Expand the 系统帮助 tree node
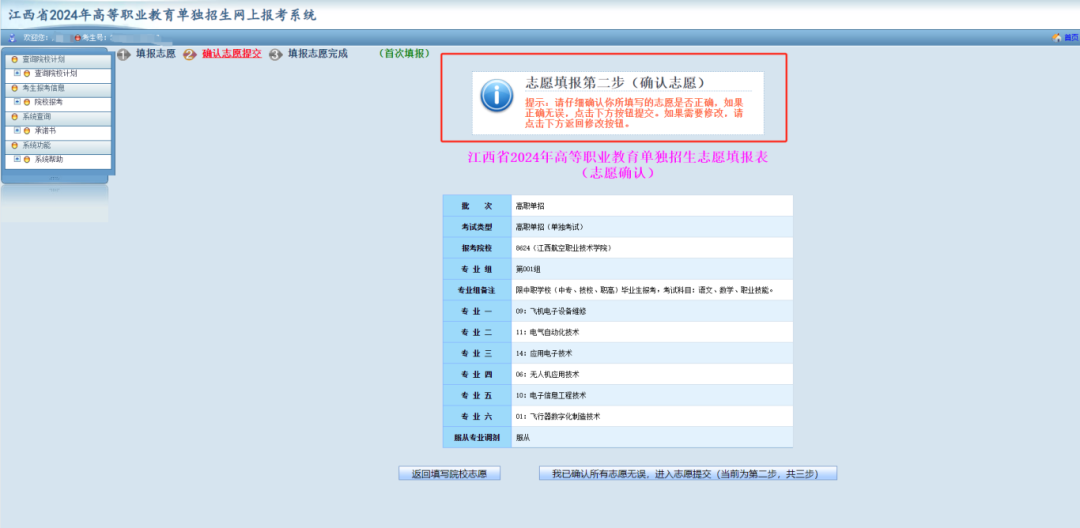The width and height of the screenshot is (1080, 528). coord(17,158)
